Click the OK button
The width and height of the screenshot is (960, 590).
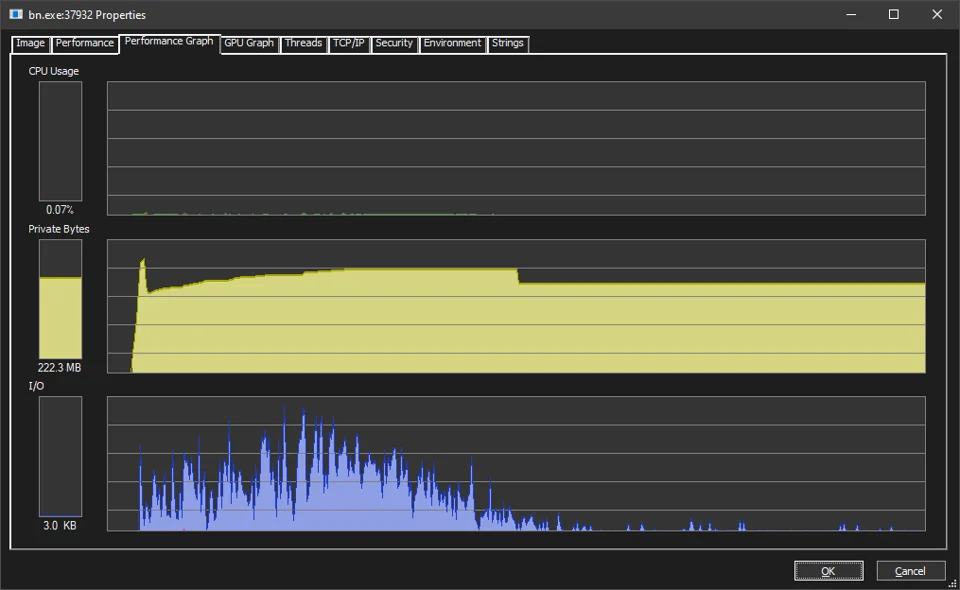828,570
